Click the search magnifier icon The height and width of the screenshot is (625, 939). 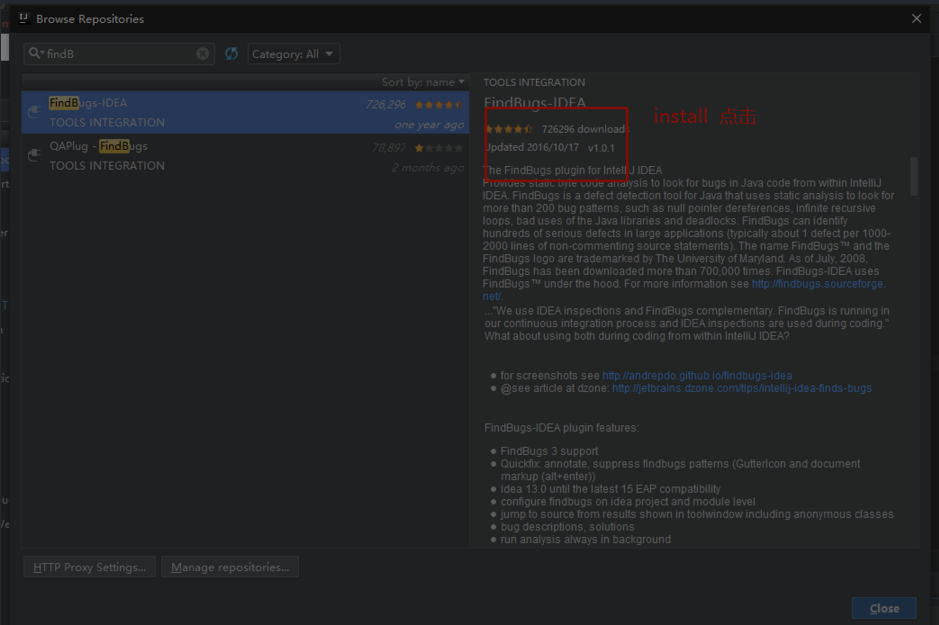[x=36, y=53]
